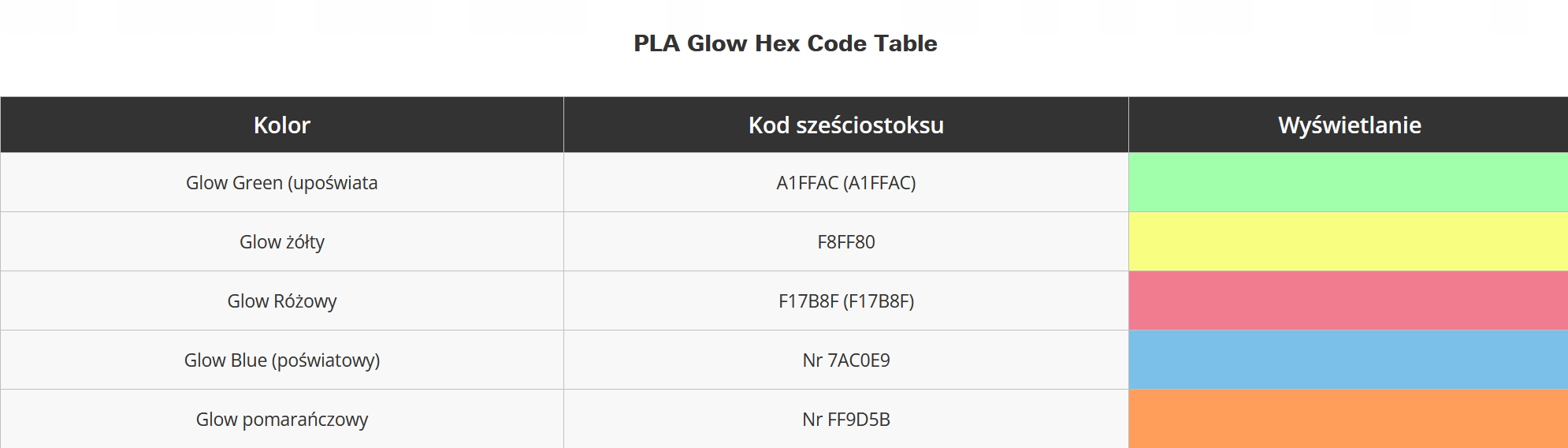Screen dimensions: 1568x448
Task: Select the Glow Blue (poświatowy) name cell
Action: pos(282,360)
